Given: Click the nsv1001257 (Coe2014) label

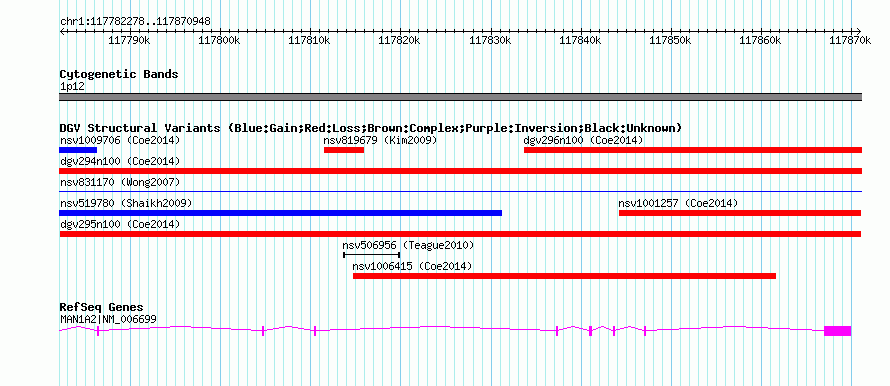Looking at the screenshot, I should tap(678, 203).
